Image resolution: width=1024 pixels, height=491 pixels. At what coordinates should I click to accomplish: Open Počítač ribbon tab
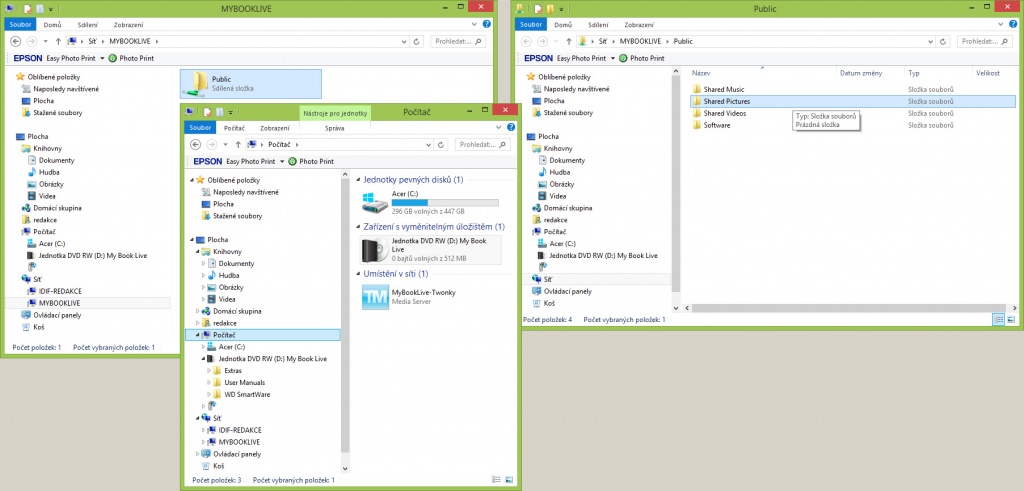pyautogui.click(x=234, y=128)
